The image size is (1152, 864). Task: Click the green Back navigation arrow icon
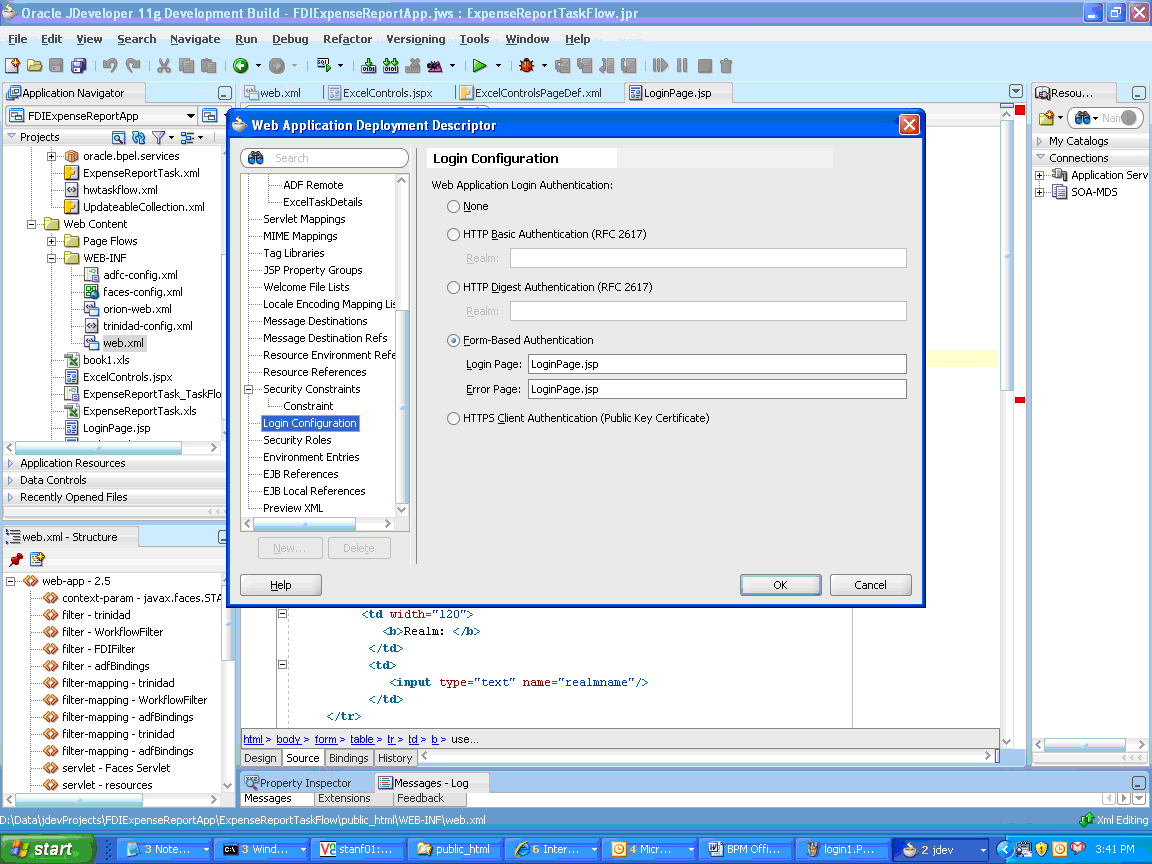[x=240, y=66]
